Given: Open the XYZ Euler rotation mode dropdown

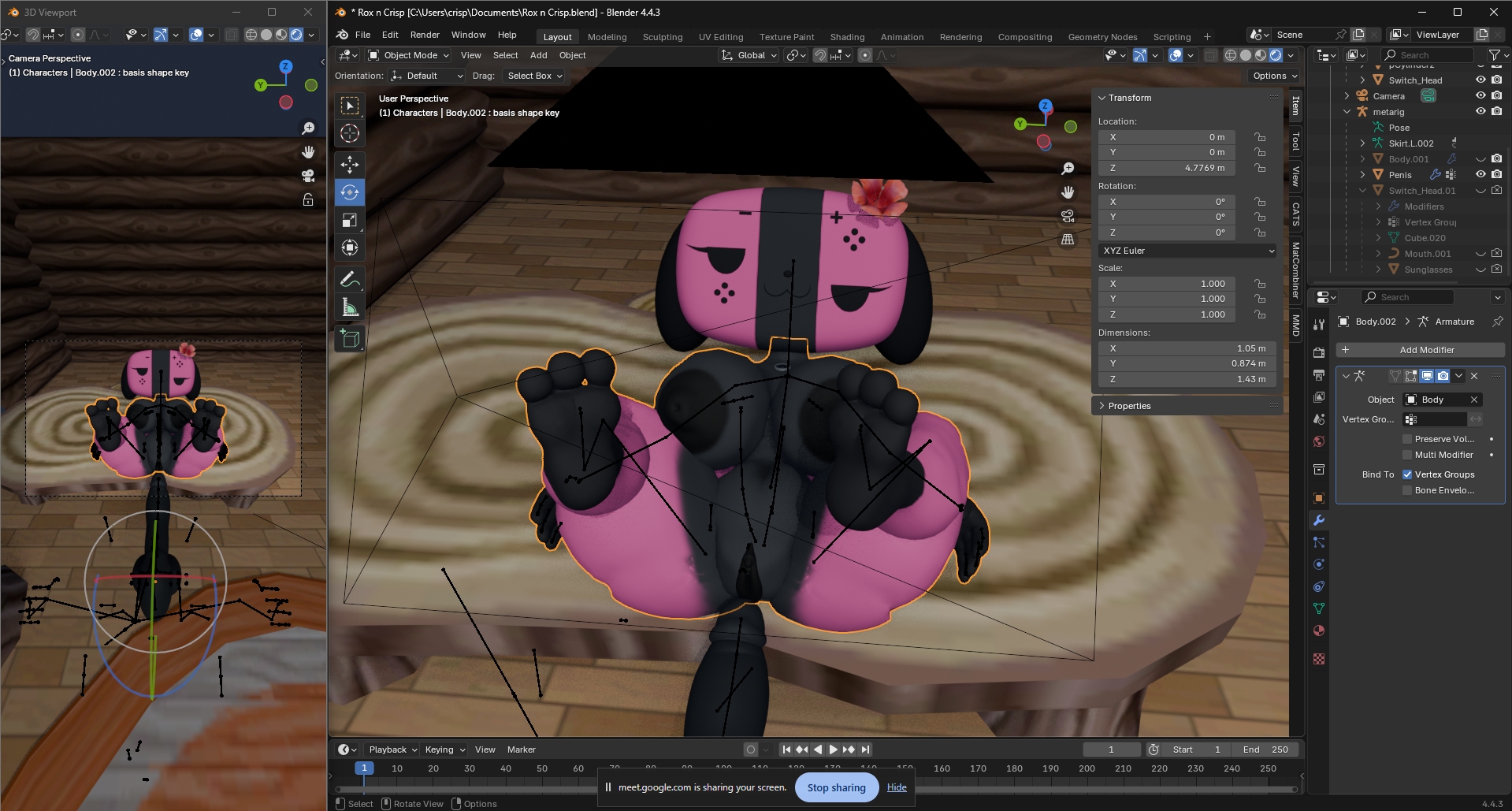Looking at the screenshot, I should [x=1187, y=251].
